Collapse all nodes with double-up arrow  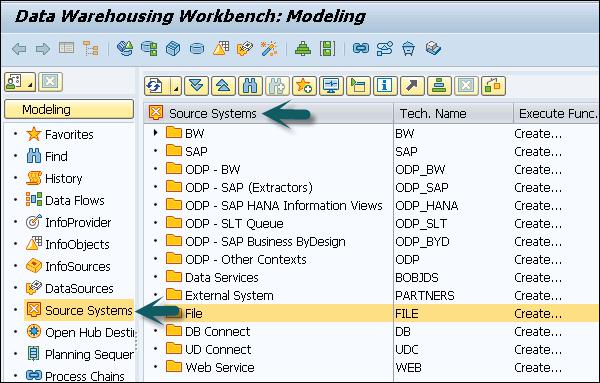pos(223,86)
